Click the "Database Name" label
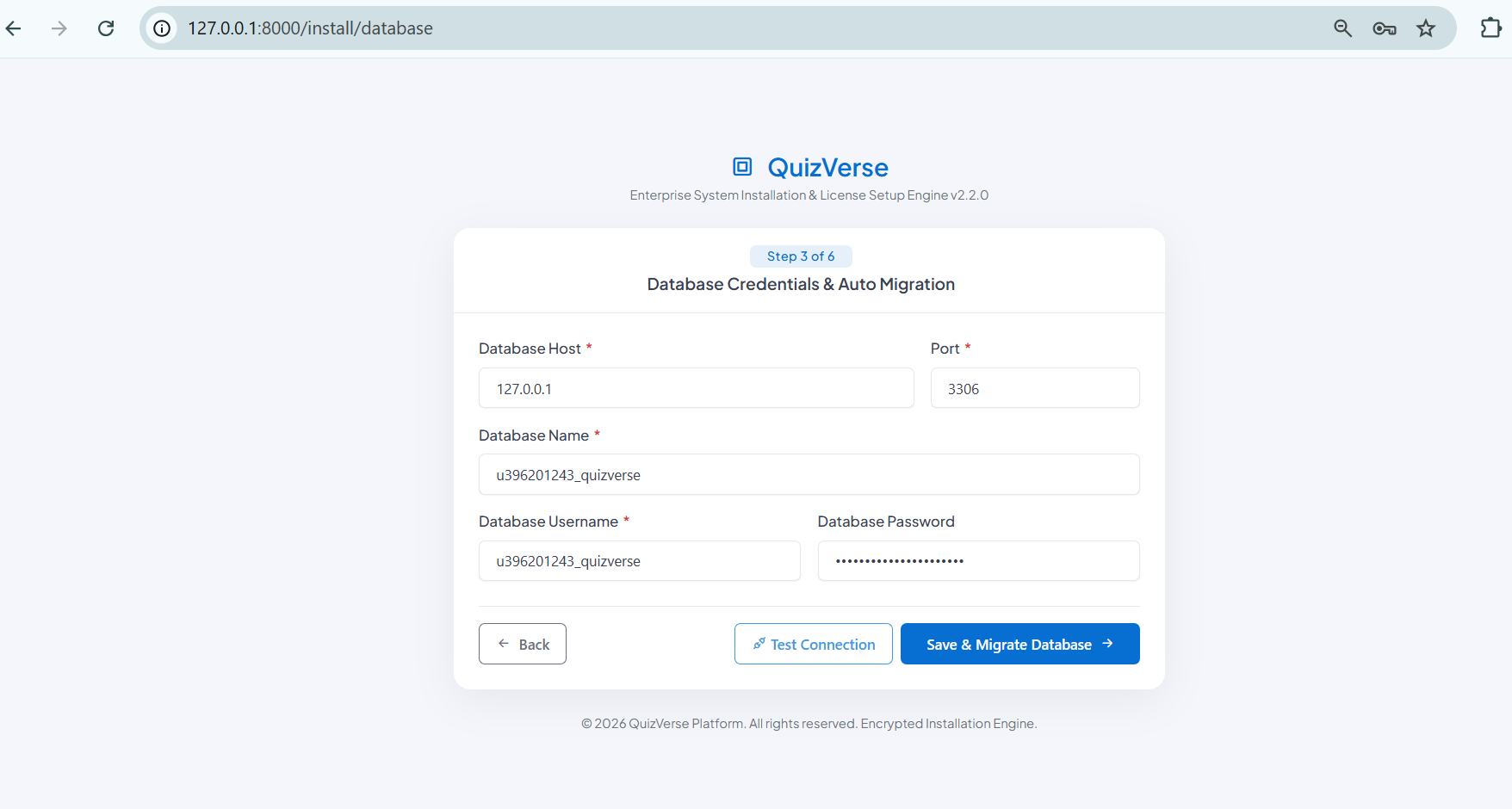The height and width of the screenshot is (809, 1512). tap(534, 435)
